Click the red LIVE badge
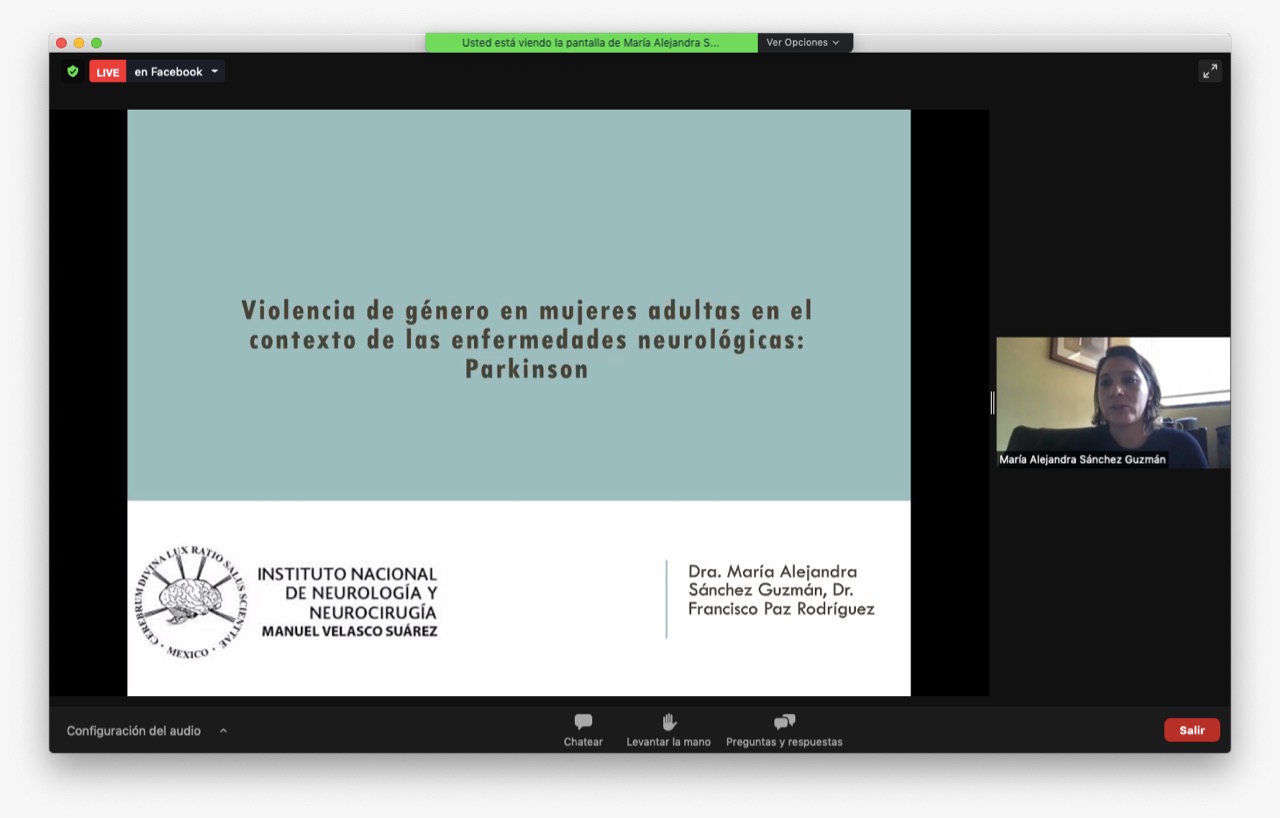This screenshot has height=818, width=1280. (107, 71)
